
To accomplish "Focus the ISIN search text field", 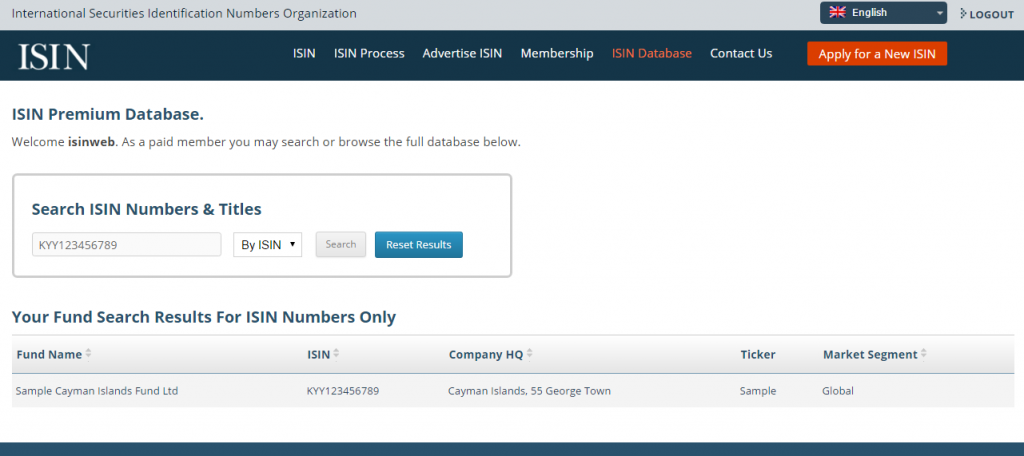I will point(127,244).
